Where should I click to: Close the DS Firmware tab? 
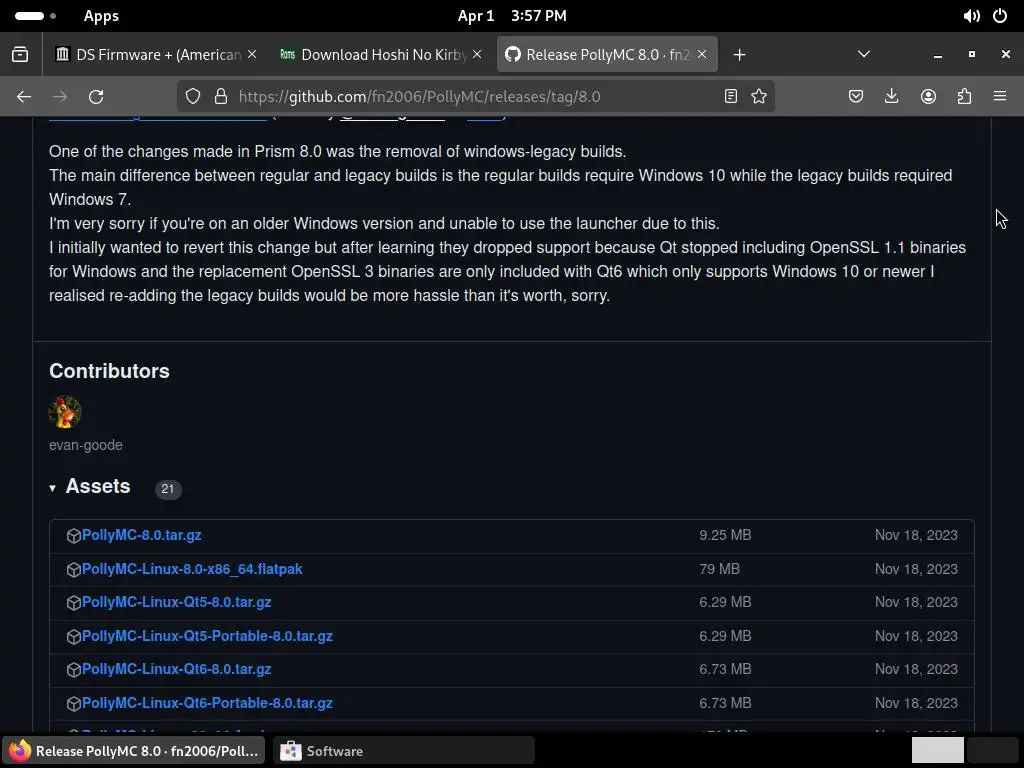click(252, 54)
